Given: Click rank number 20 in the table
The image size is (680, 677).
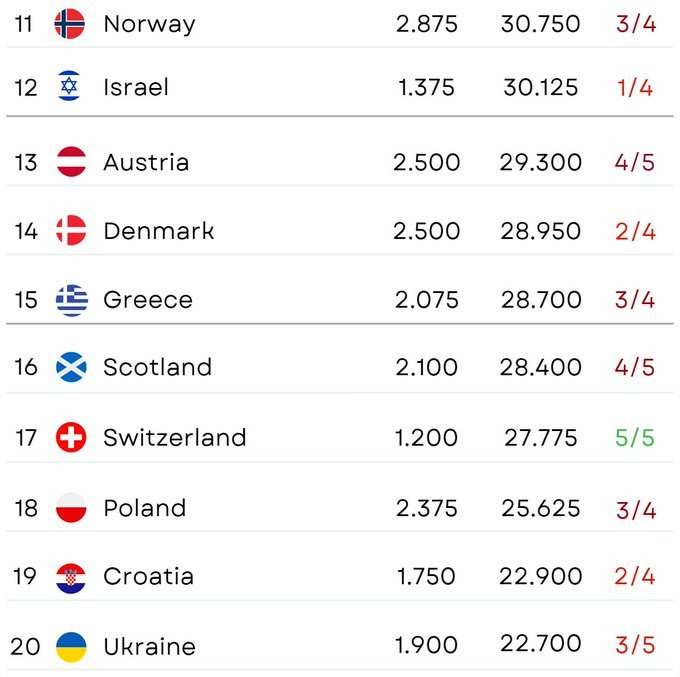Looking at the screenshot, I should [x=26, y=646].
